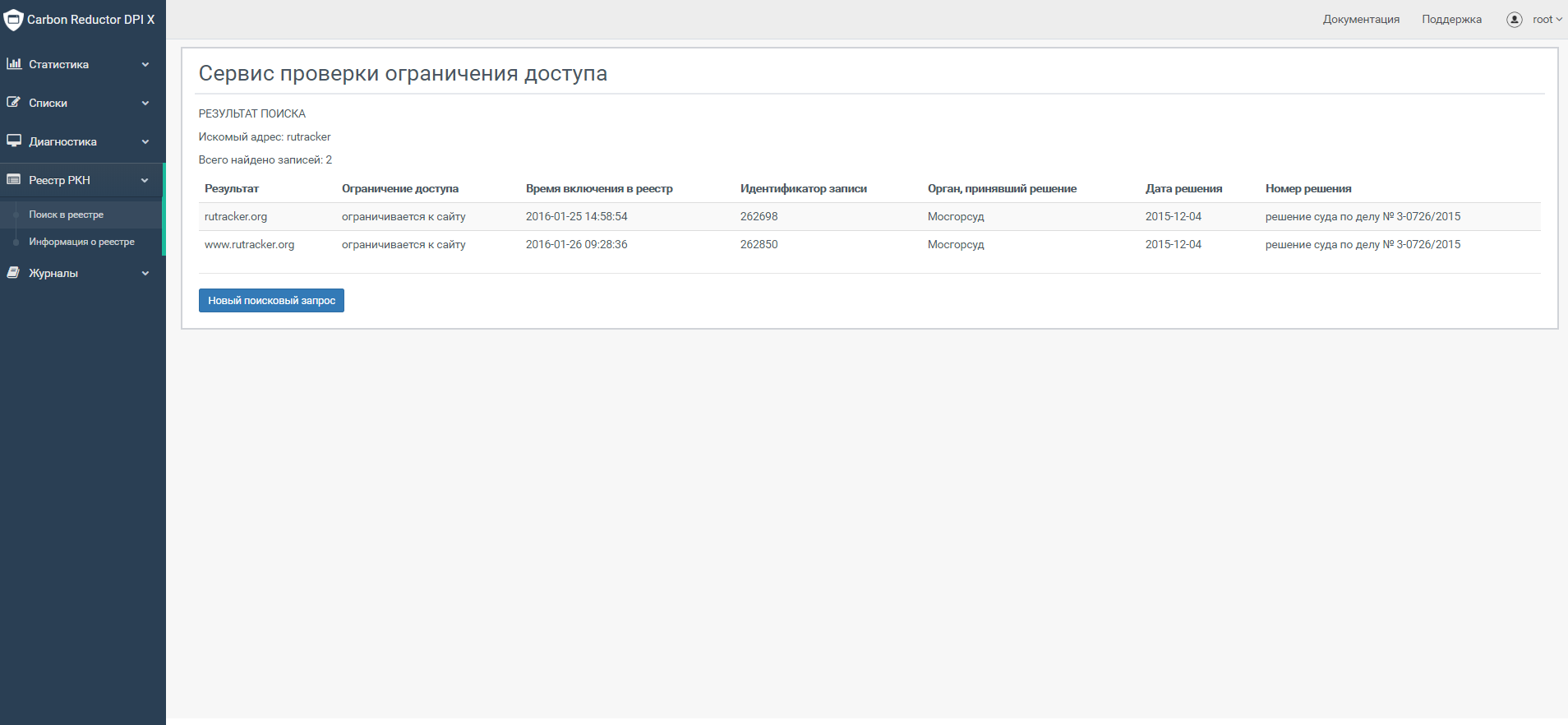Select Поиск в реестре submenu item

pos(67,215)
